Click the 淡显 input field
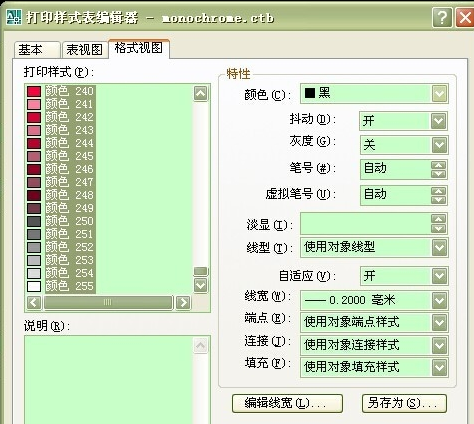The image size is (474, 424). click(x=366, y=224)
